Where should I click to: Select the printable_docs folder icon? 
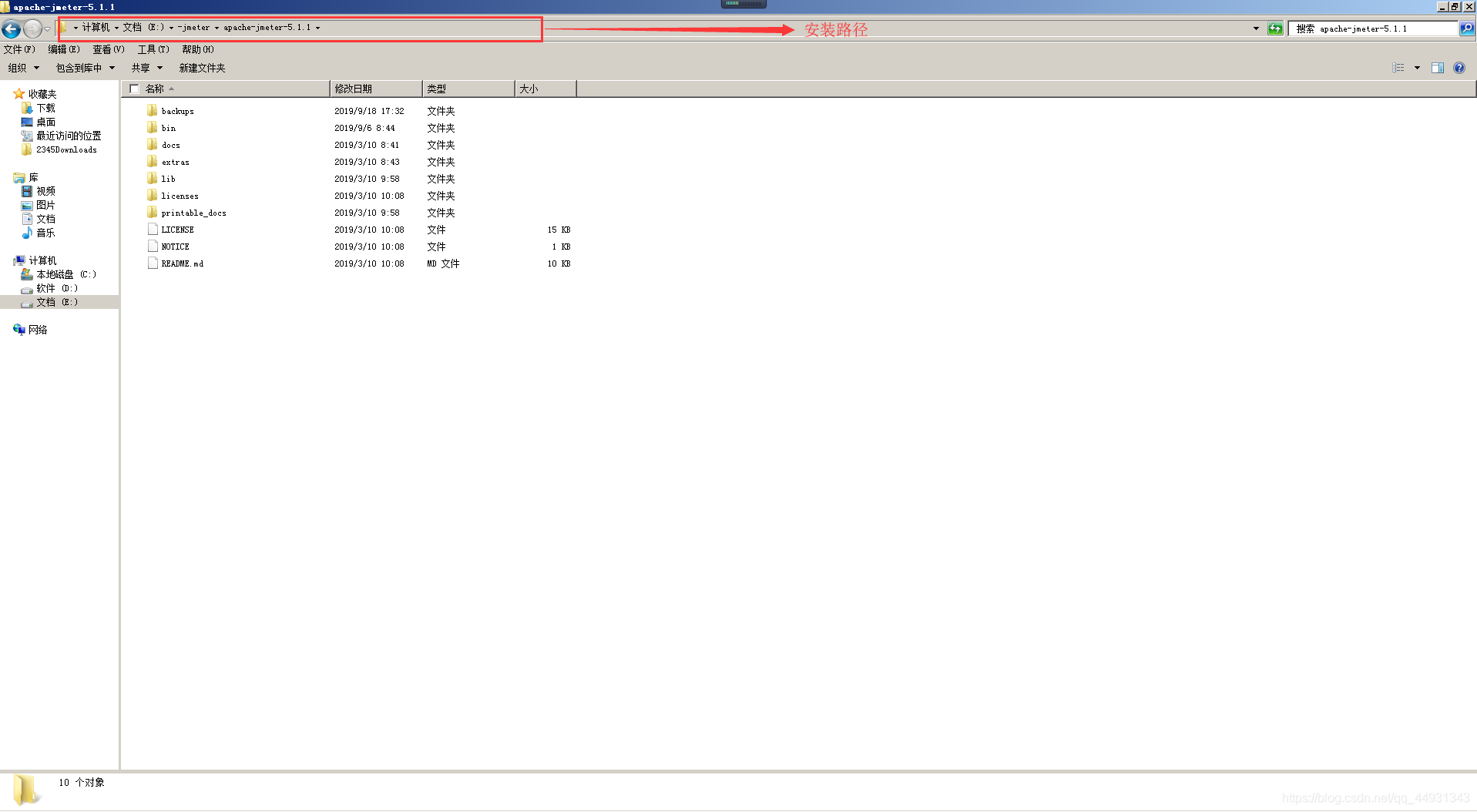click(152, 212)
